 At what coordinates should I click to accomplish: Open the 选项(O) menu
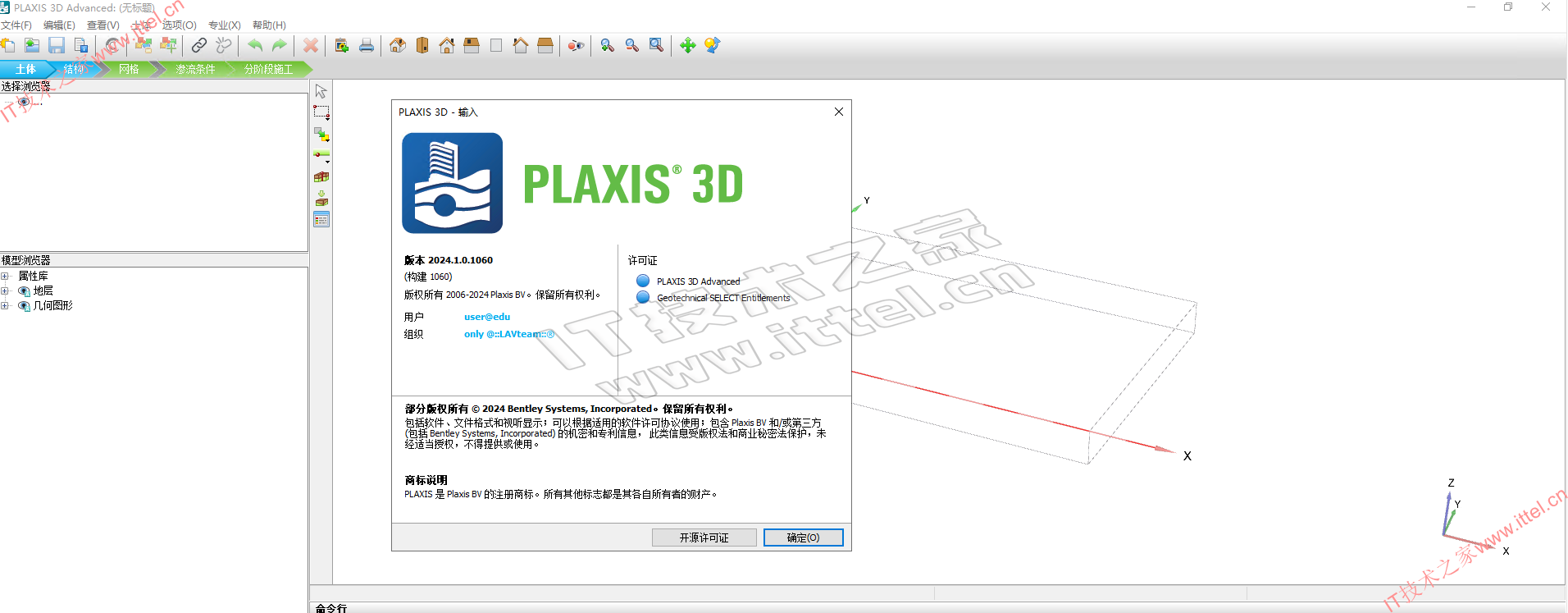pos(180,25)
